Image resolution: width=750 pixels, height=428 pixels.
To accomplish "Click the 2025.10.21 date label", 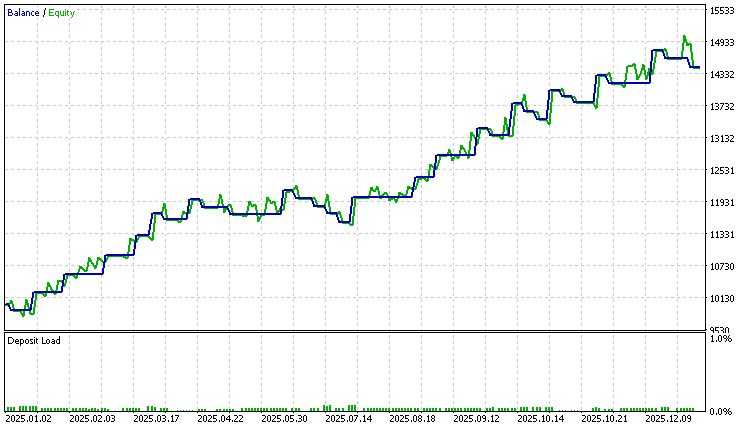I will pyautogui.click(x=605, y=419).
